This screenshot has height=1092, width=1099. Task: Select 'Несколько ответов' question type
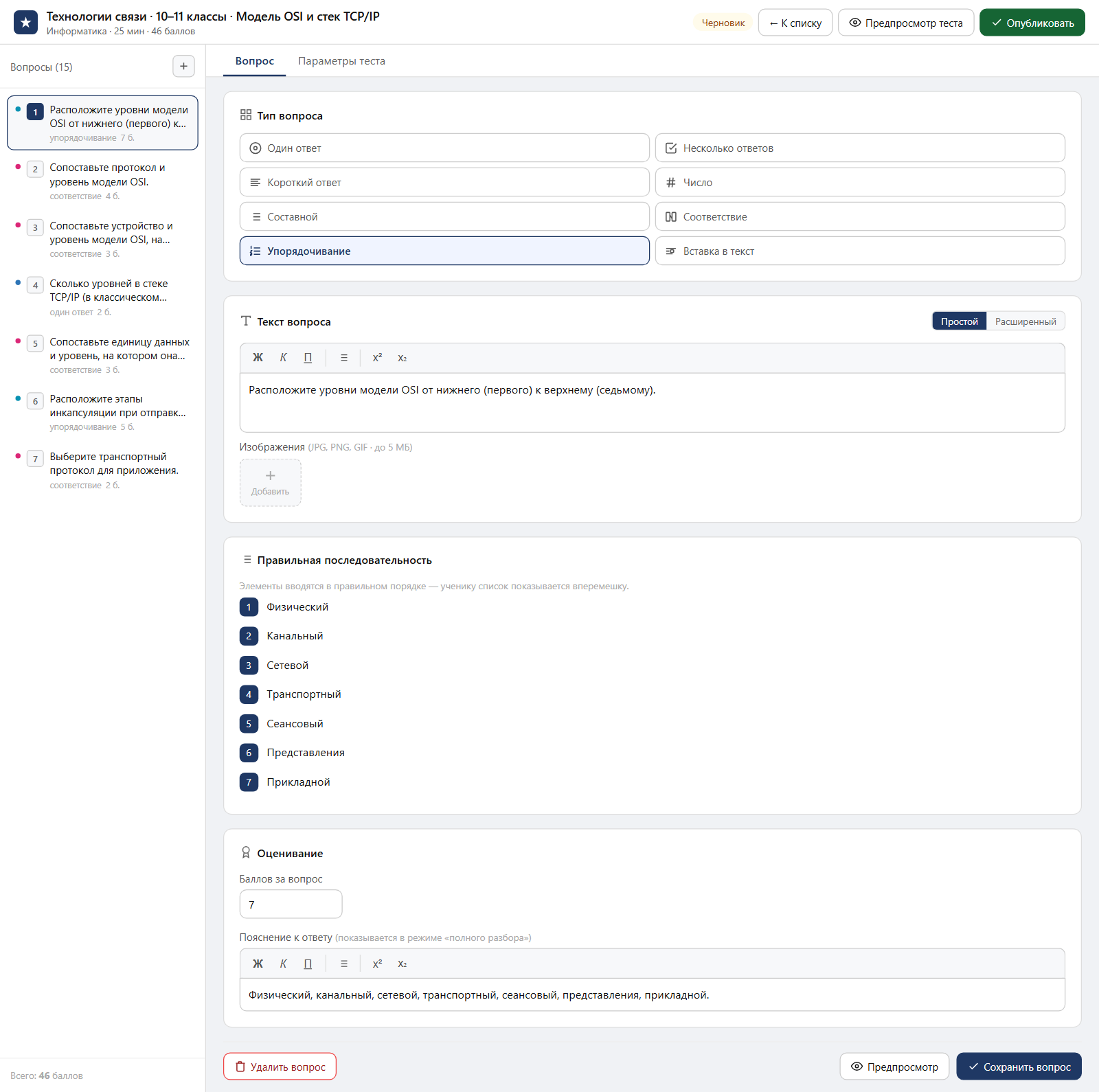[860, 148]
